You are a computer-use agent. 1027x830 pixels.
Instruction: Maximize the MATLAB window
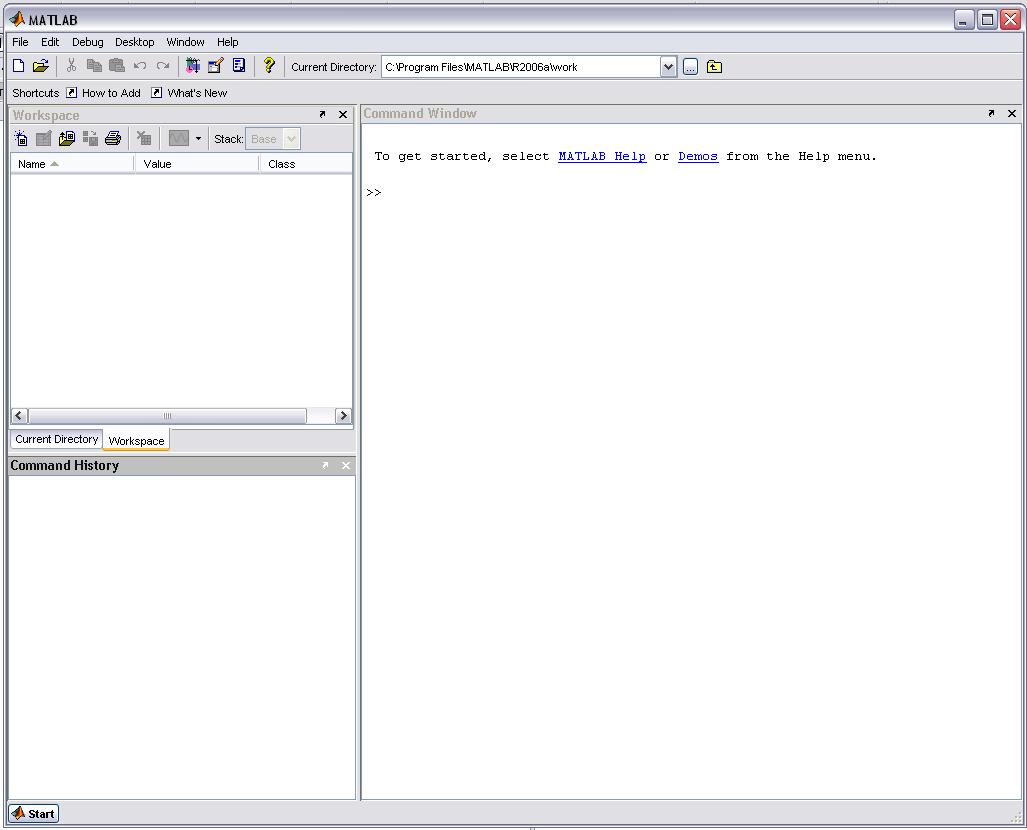click(987, 20)
